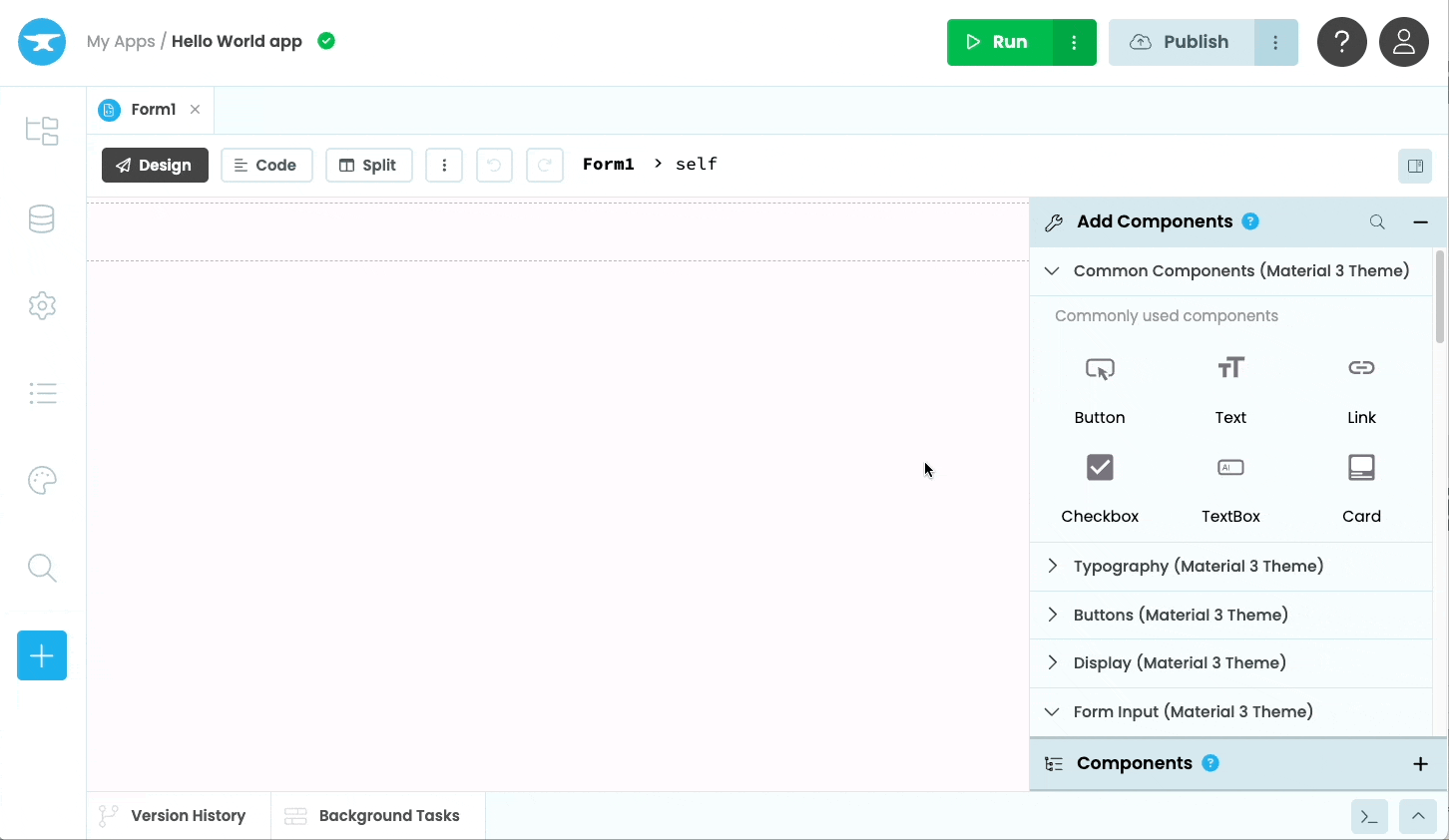Open the Version History tab
The height and width of the screenshot is (840, 1449).
176,815
